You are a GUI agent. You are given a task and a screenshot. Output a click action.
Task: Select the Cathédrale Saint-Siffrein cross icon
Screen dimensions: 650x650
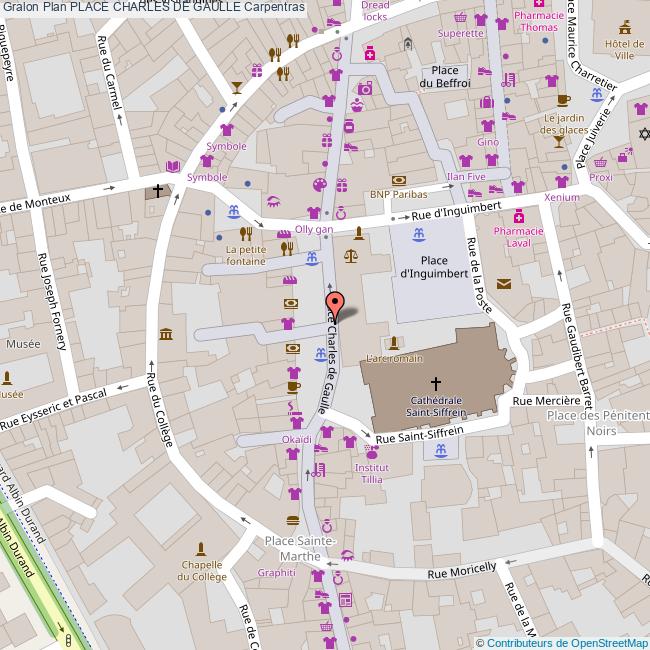point(436,383)
